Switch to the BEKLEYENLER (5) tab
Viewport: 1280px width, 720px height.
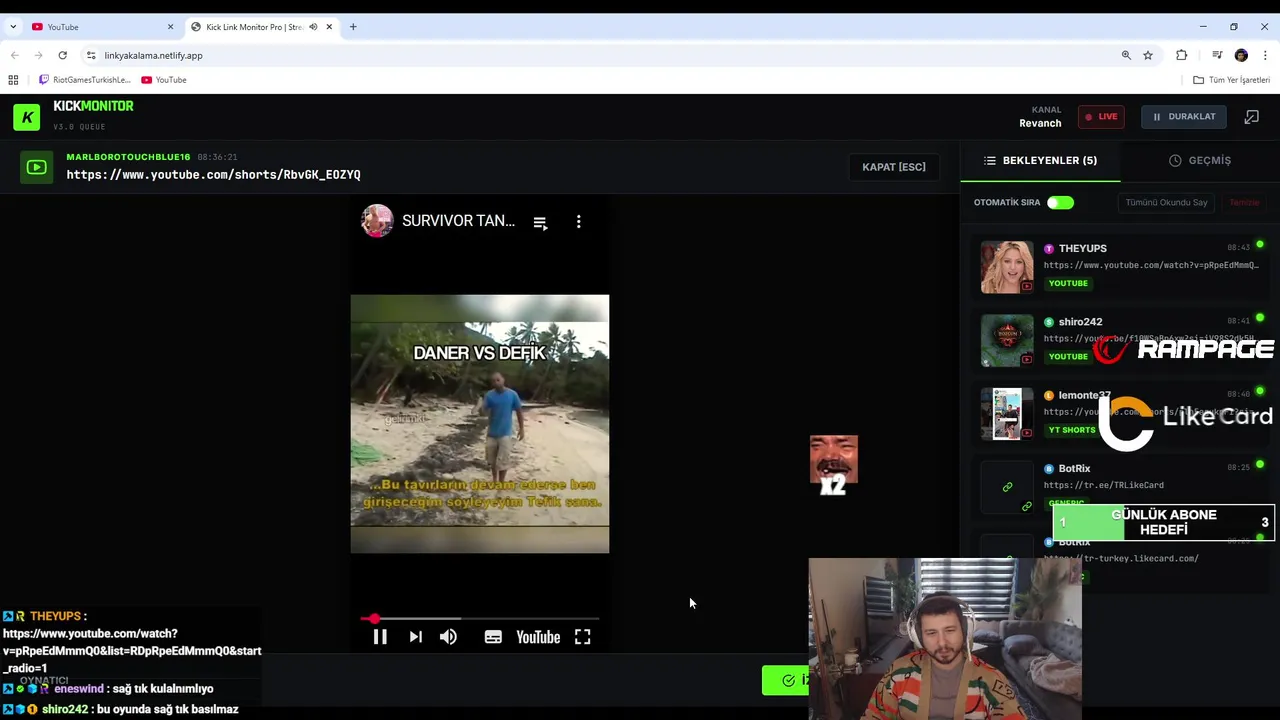(x=1040, y=160)
